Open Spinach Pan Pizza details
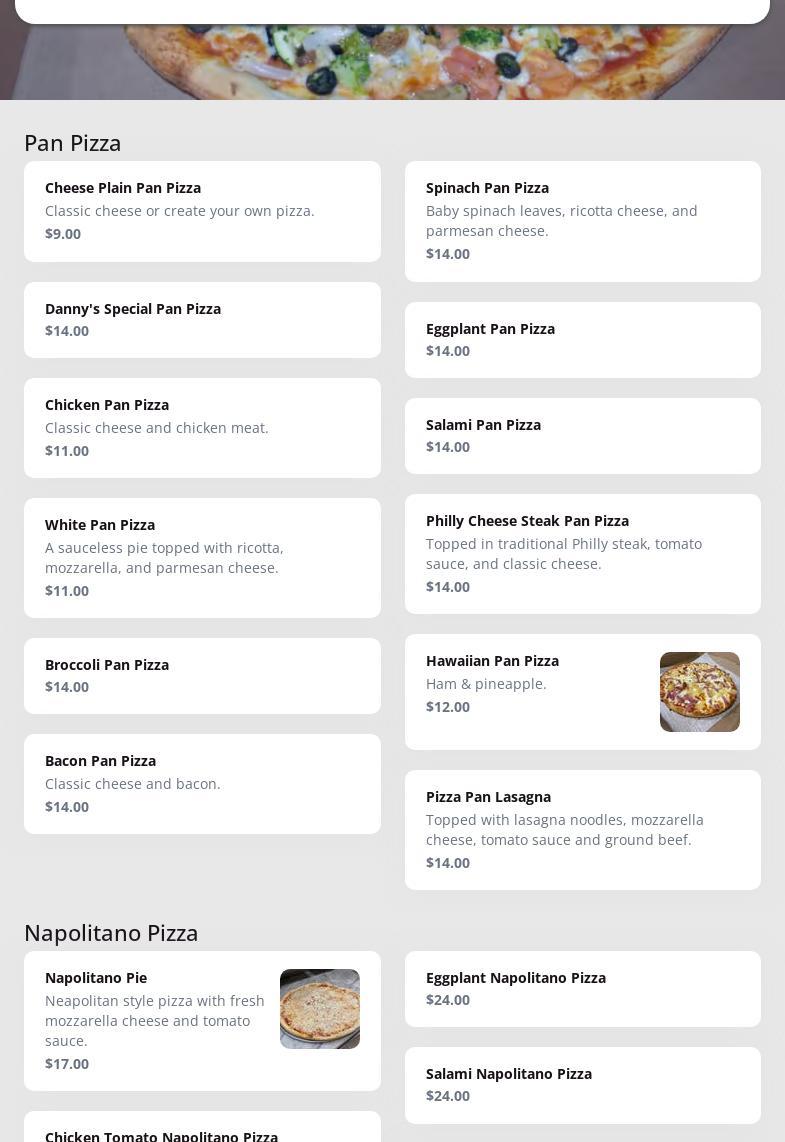Screen dimensions: 785x1142 click(582, 221)
